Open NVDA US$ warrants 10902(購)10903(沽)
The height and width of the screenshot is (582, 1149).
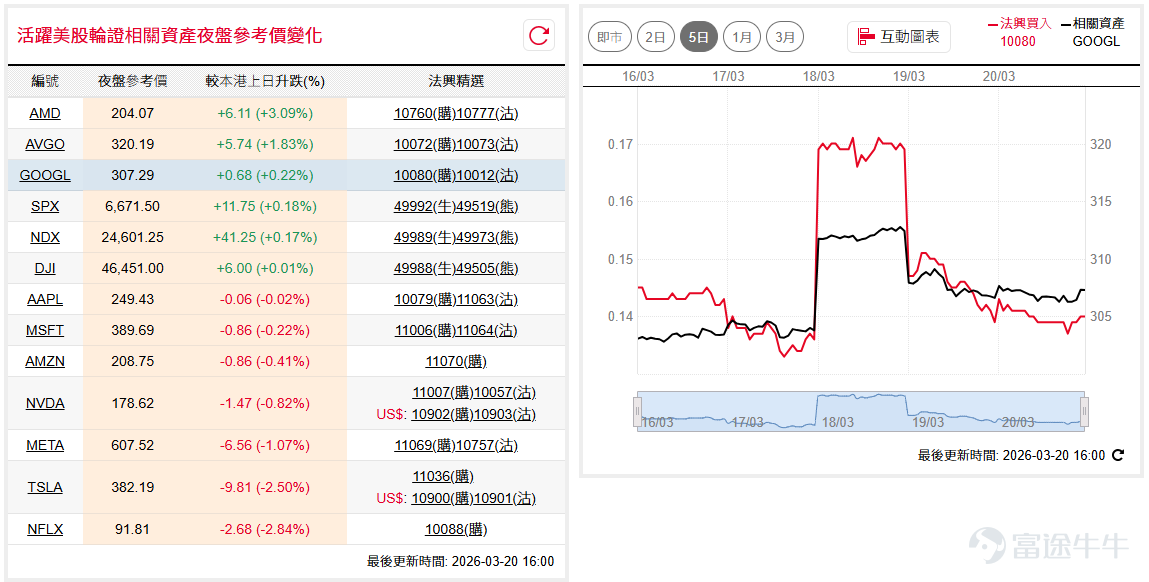pyautogui.click(x=473, y=414)
